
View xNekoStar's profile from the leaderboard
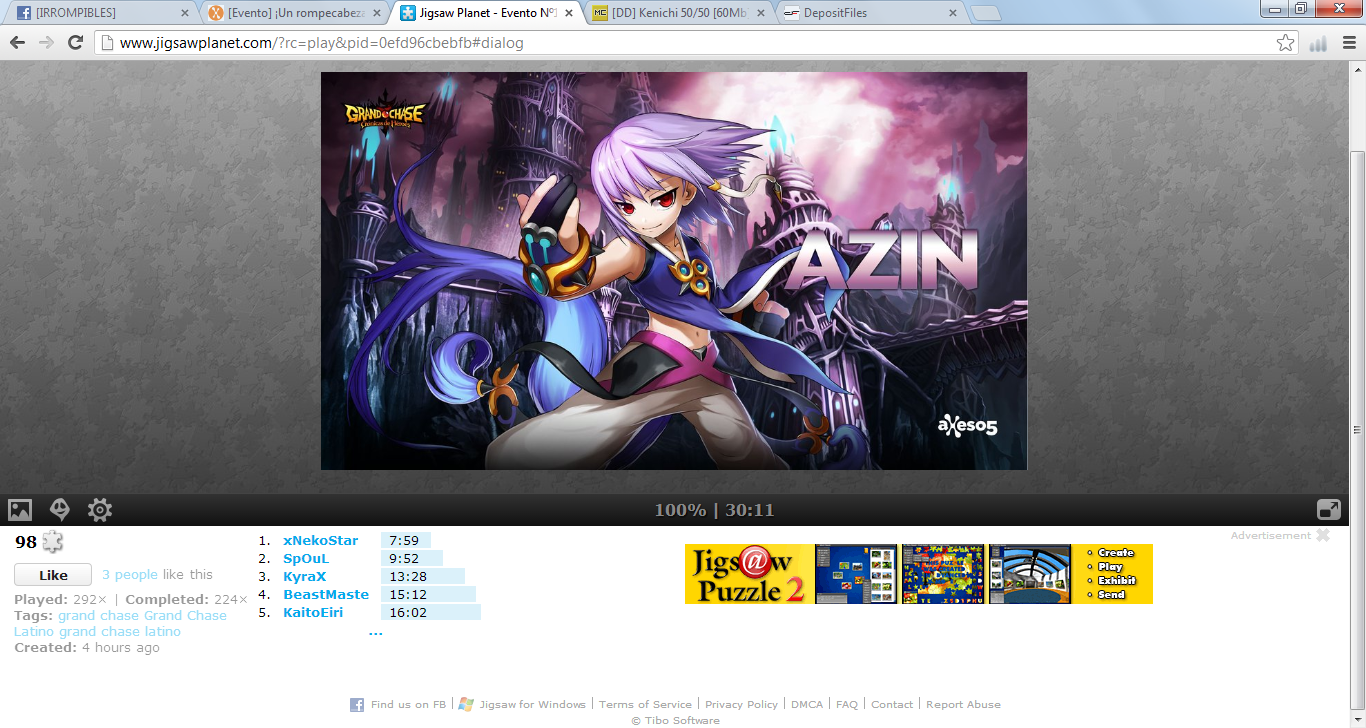pyautogui.click(x=320, y=541)
